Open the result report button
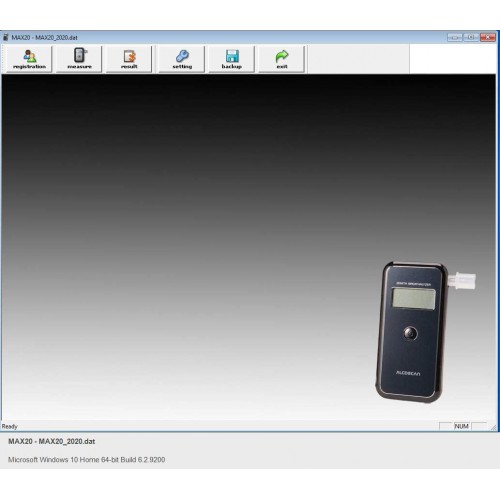Viewport: 500px width, 500px height. 129,59
